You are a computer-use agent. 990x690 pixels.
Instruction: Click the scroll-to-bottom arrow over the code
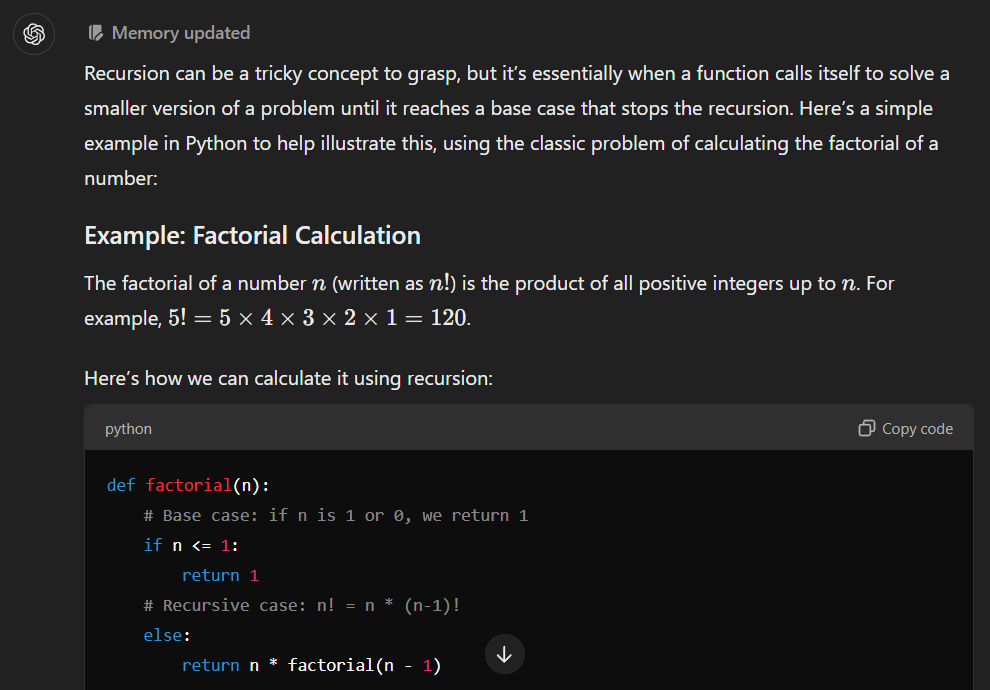tap(504, 654)
